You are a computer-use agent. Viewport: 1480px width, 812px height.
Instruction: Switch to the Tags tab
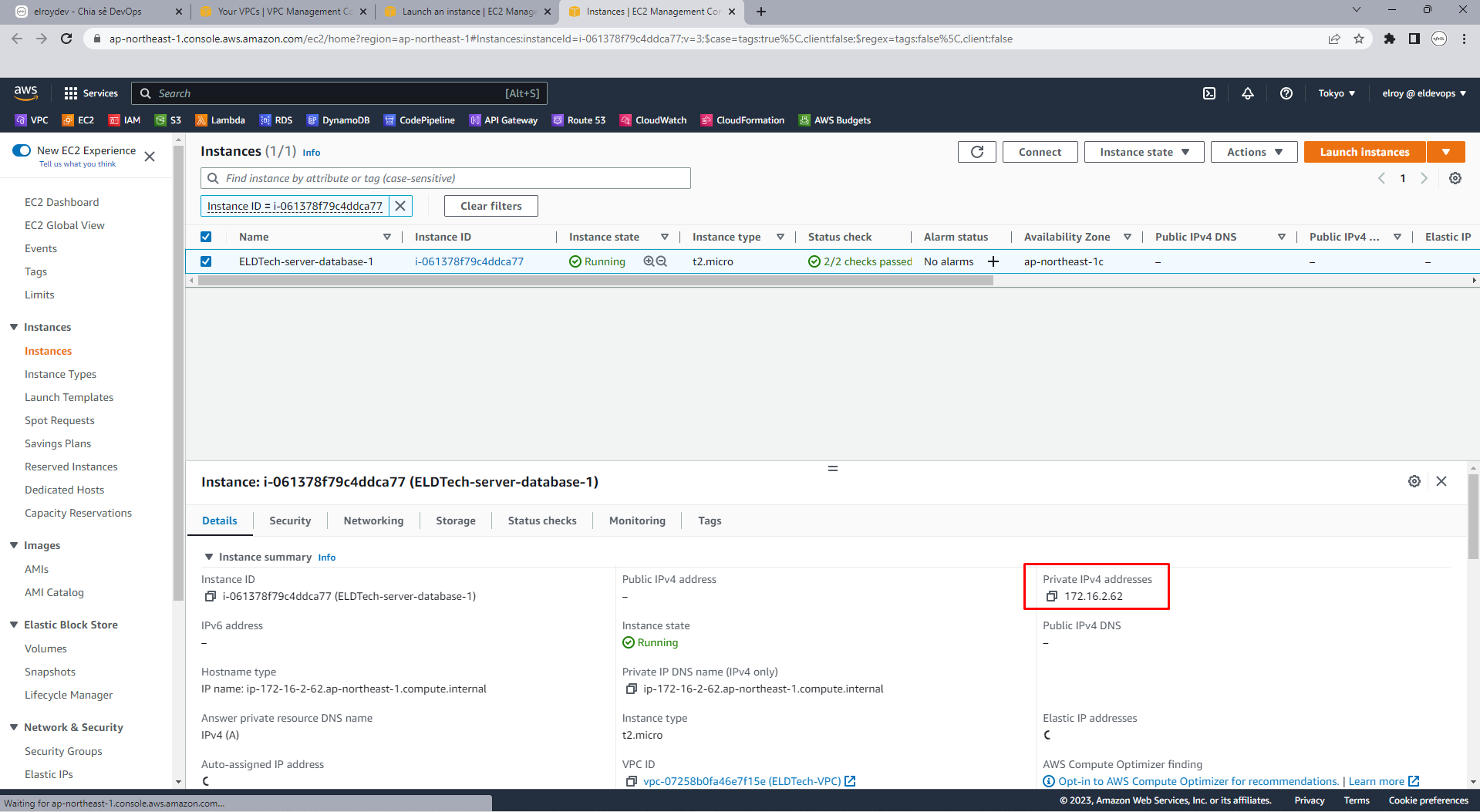(710, 521)
